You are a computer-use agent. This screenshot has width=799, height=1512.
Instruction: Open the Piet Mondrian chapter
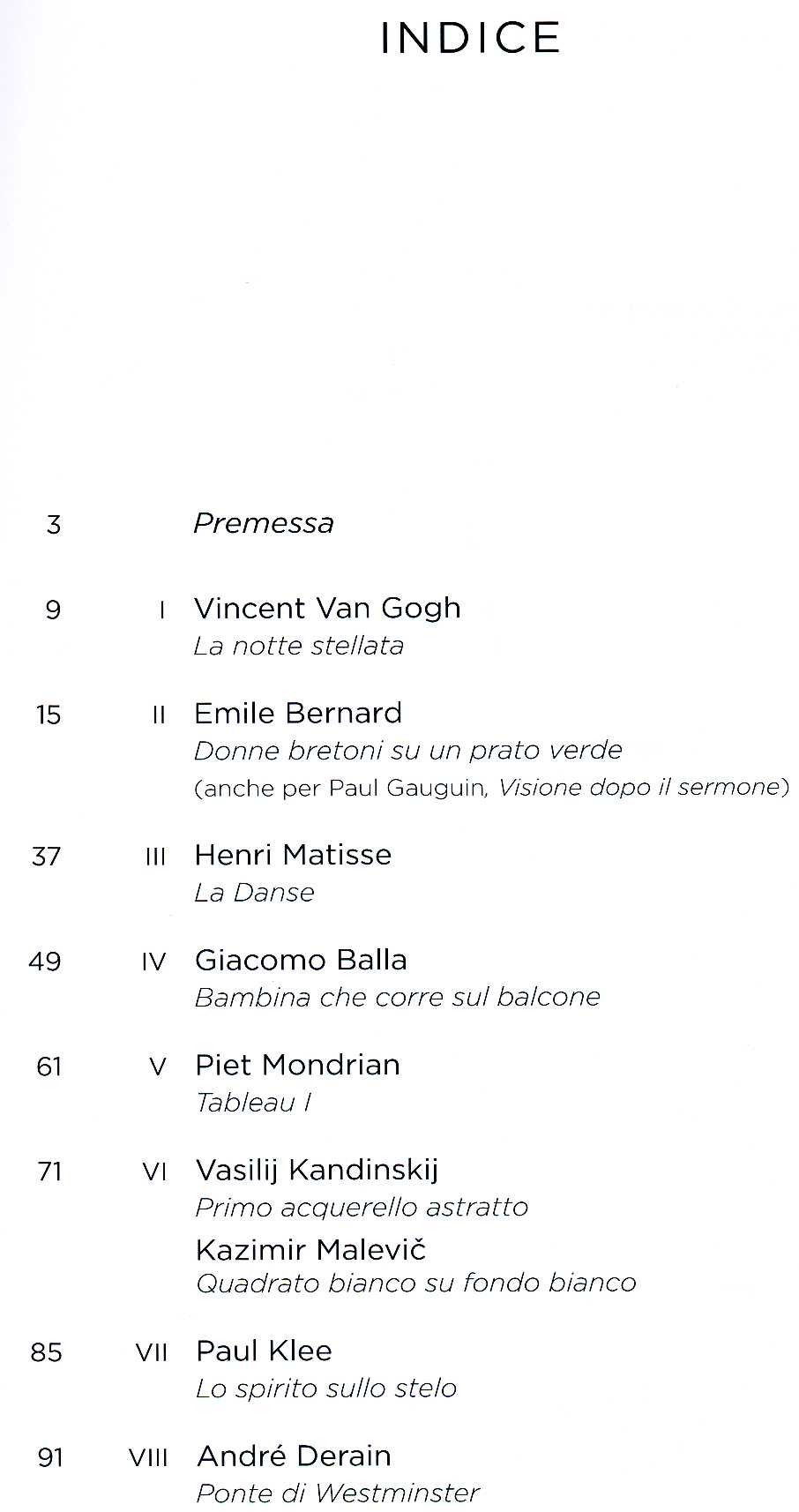pos(297,1065)
